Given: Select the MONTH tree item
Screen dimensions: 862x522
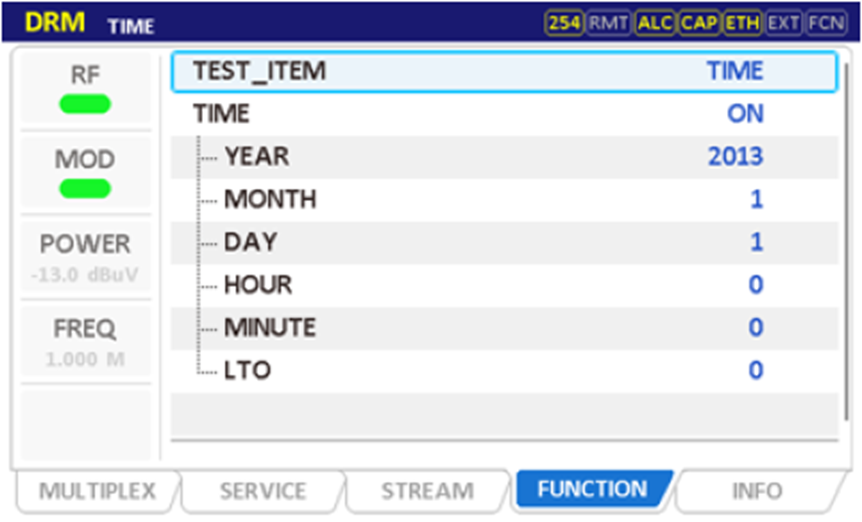Looking at the screenshot, I should 270,200.
